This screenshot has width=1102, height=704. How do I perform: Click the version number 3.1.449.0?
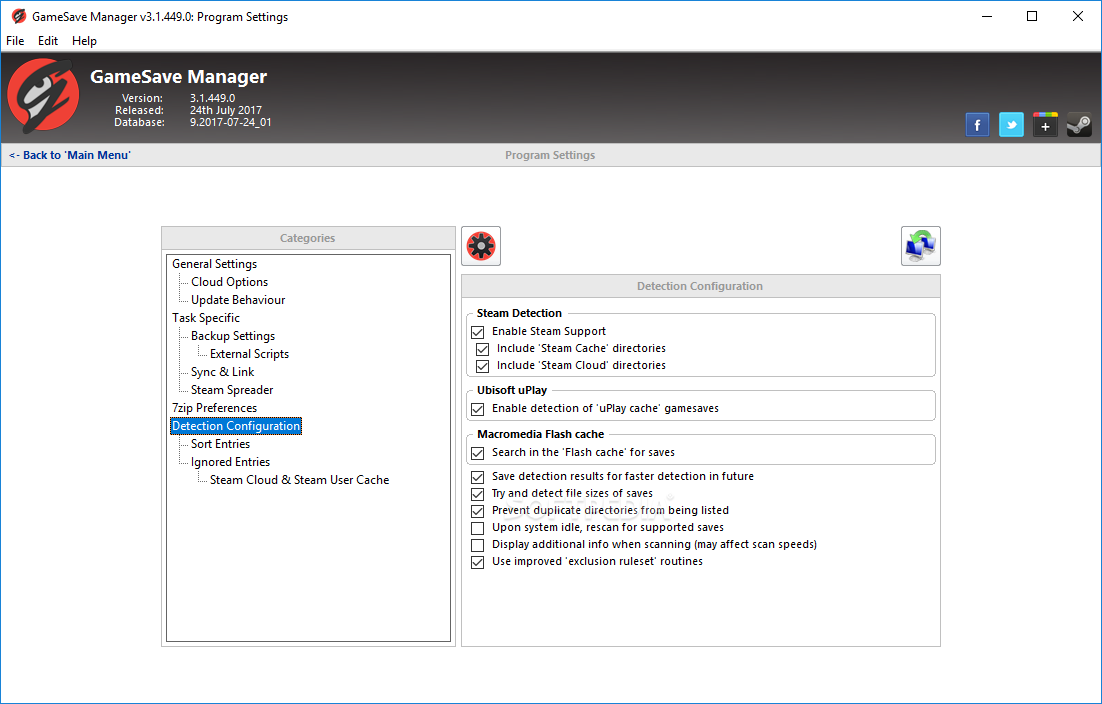[x=212, y=98]
